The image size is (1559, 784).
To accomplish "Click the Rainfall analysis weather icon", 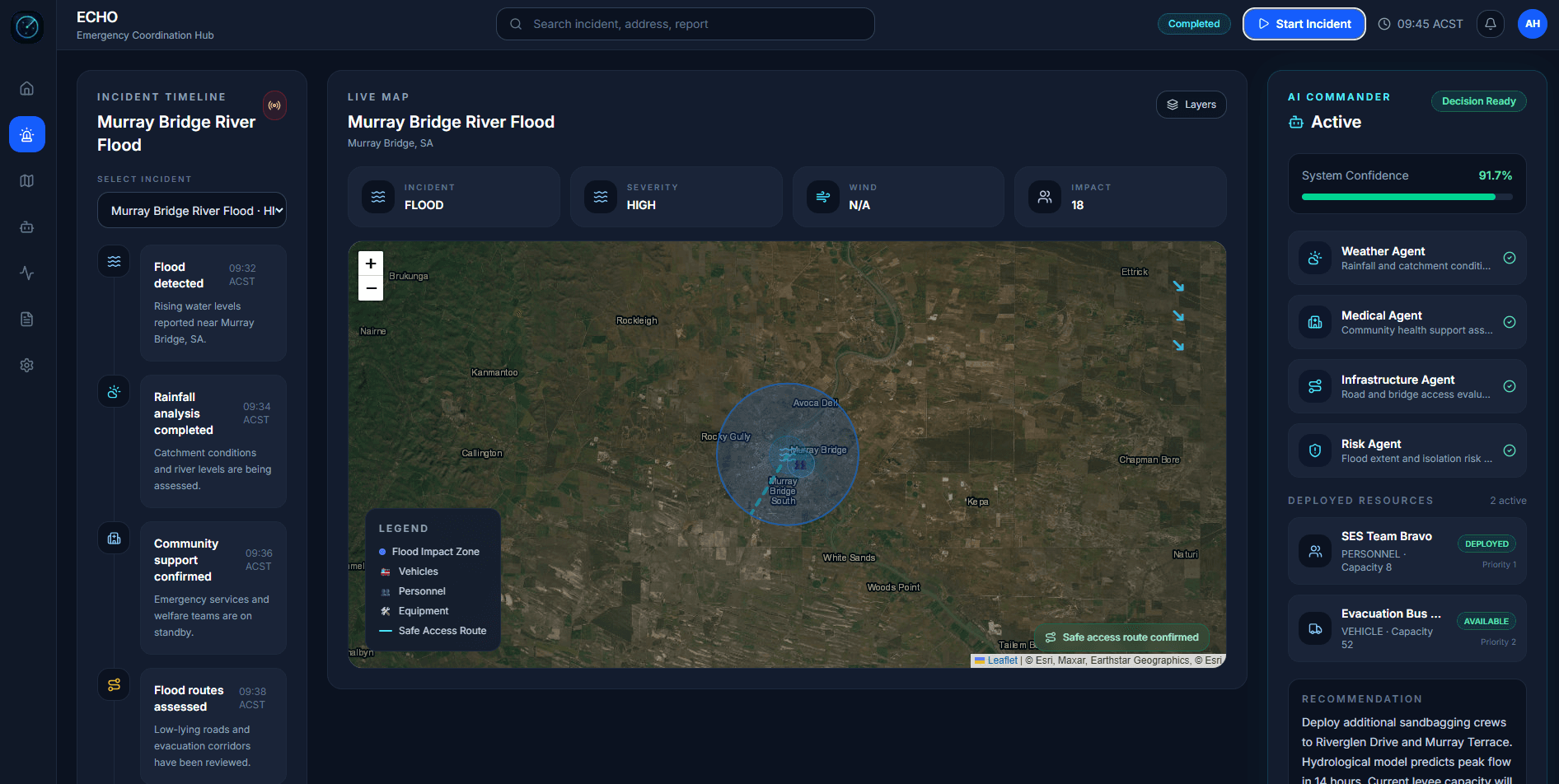I will [x=114, y=391].
